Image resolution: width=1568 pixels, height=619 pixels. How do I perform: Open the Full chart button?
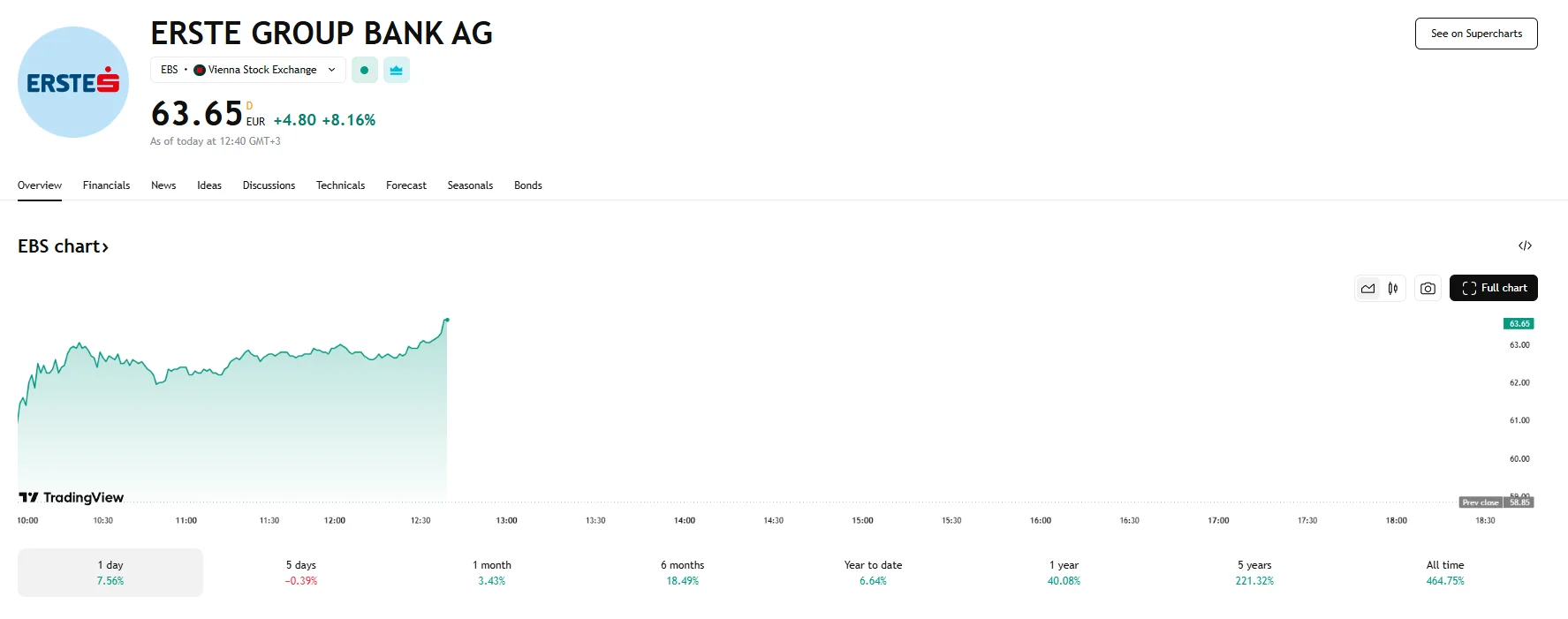pos(1494,288)
